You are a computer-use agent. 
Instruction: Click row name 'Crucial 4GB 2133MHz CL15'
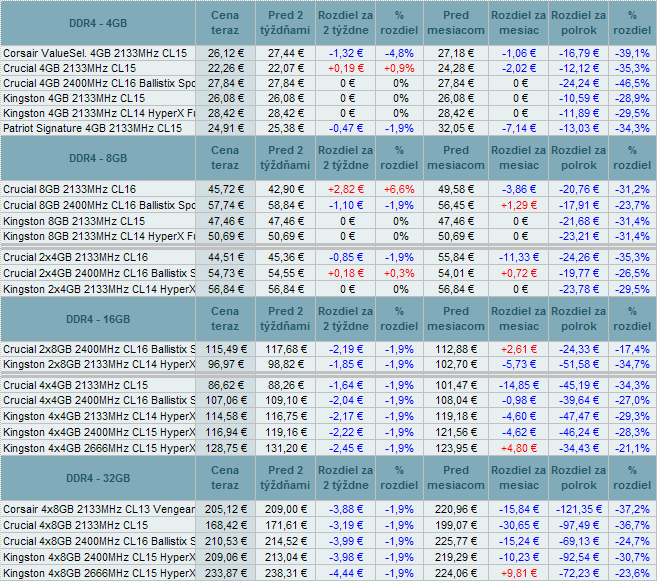[70, 68]
